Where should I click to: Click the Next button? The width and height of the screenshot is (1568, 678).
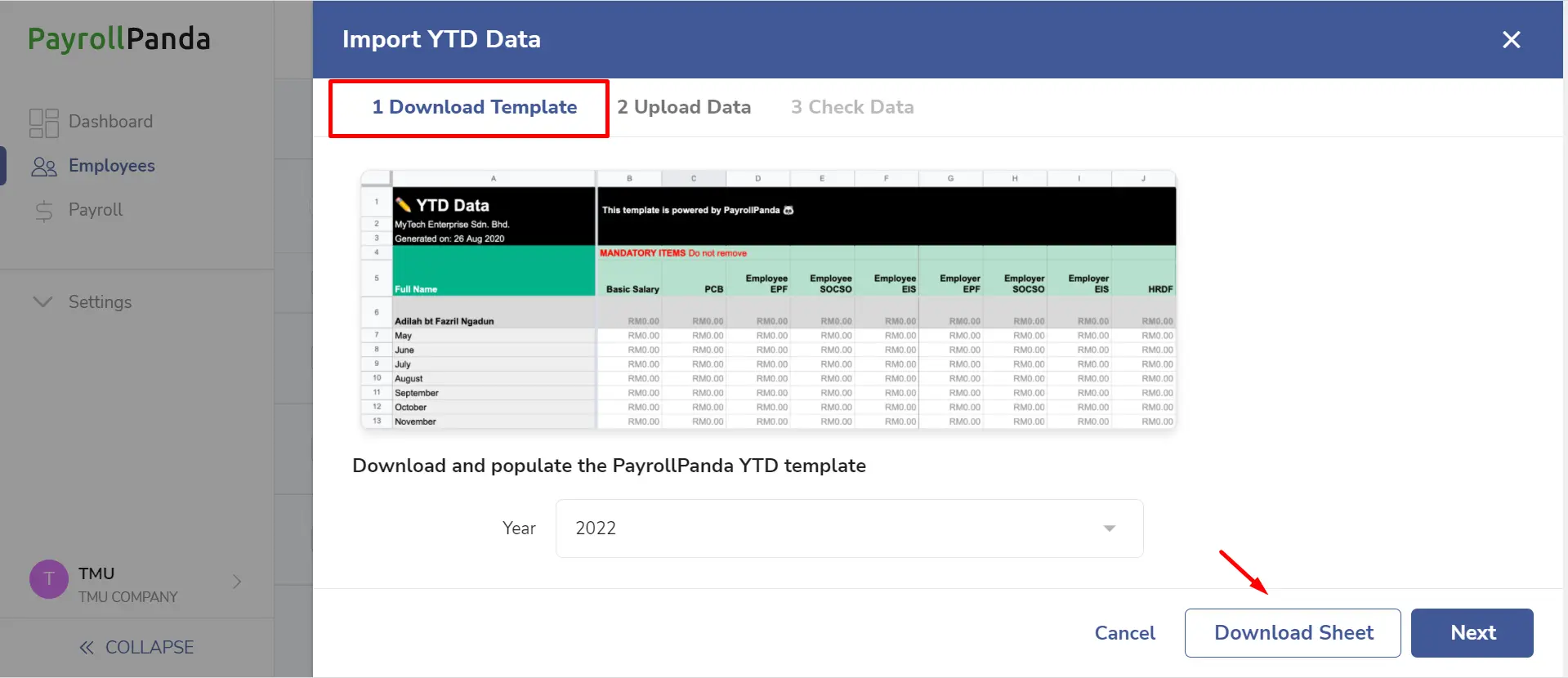(1472, 633)
